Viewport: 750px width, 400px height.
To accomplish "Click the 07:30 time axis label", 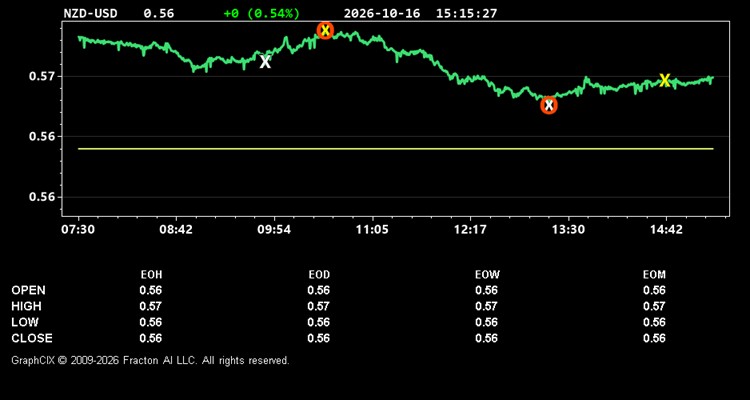I will (x=78, y=229).
